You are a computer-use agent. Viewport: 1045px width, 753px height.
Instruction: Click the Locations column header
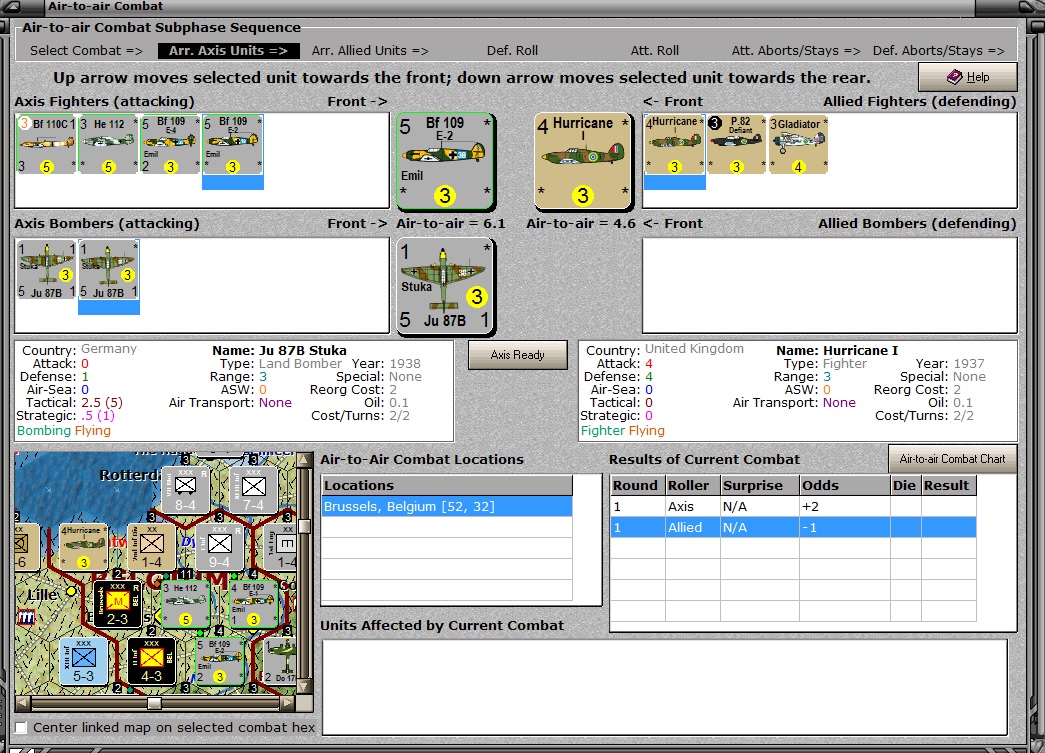point(447,485)
